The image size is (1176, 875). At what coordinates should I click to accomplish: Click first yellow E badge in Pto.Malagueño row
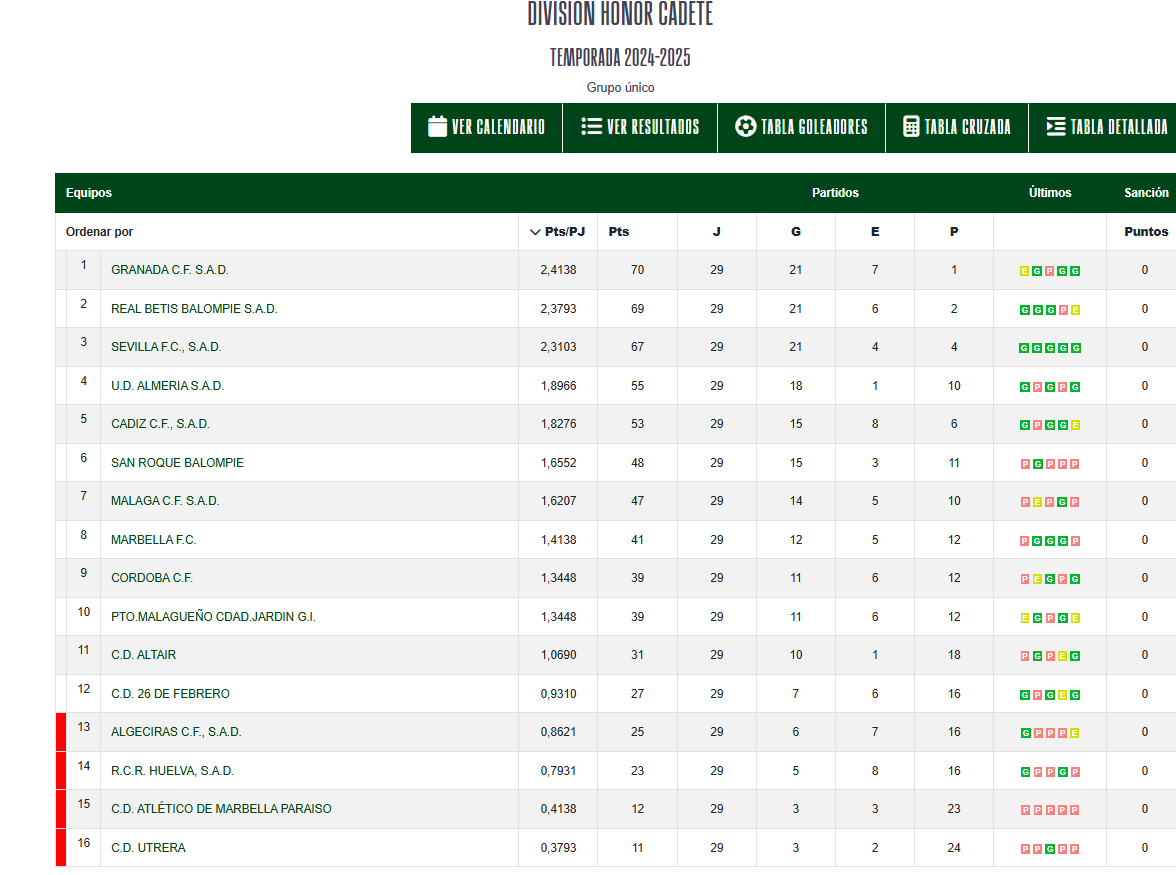tap(1024, 619)
